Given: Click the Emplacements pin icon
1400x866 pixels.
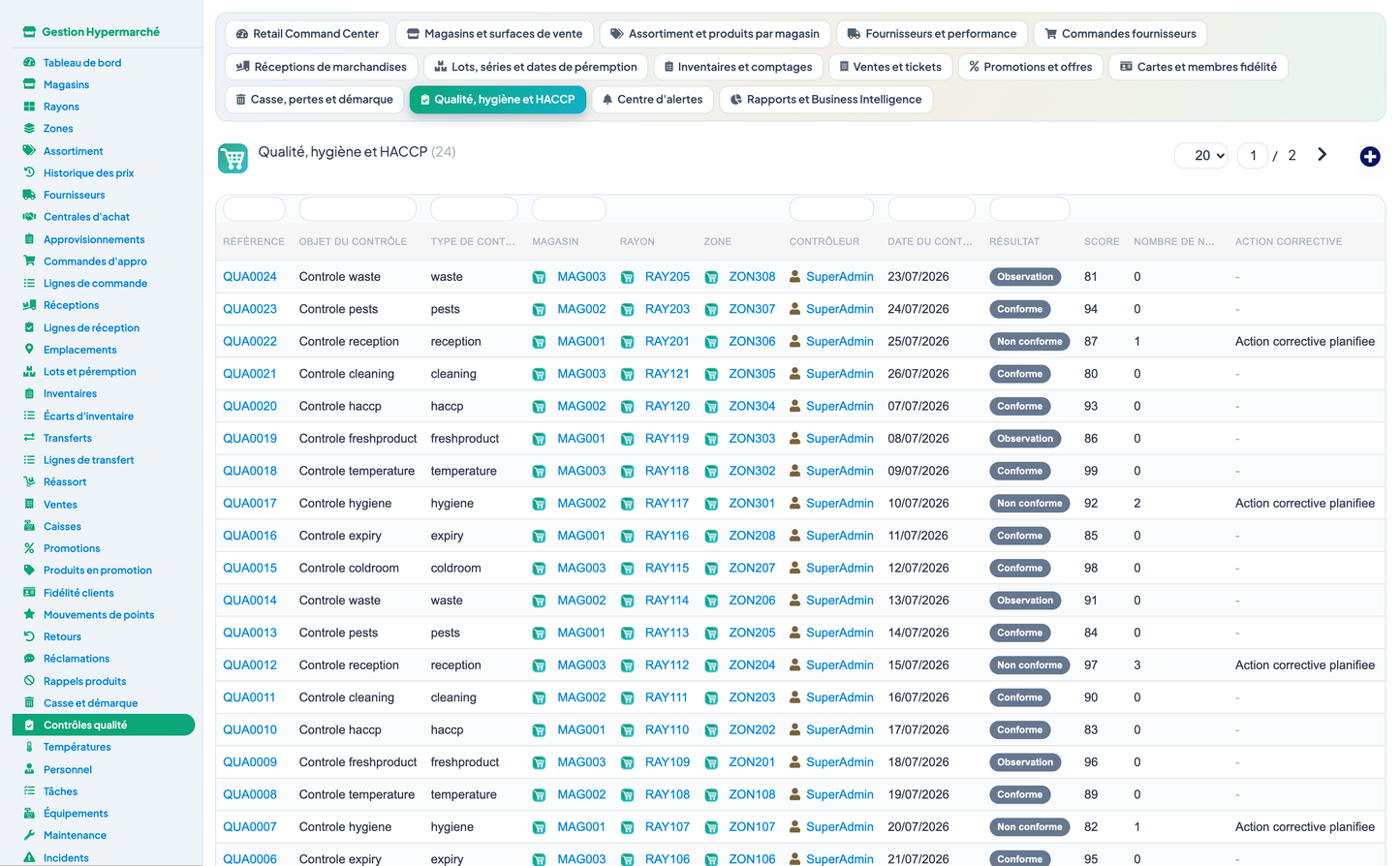Looking at the screenshot, I should 29,350.
